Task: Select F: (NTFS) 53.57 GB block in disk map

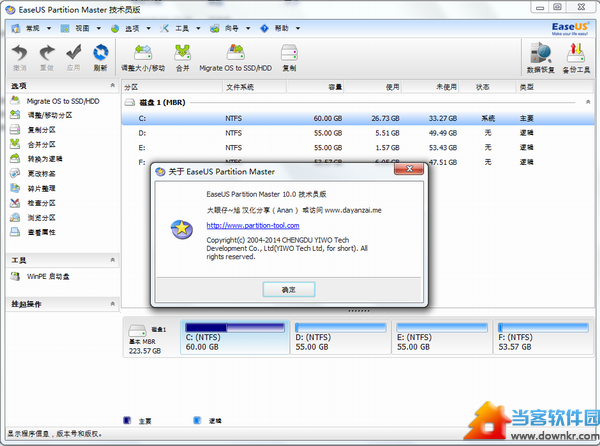Action: 543,337
